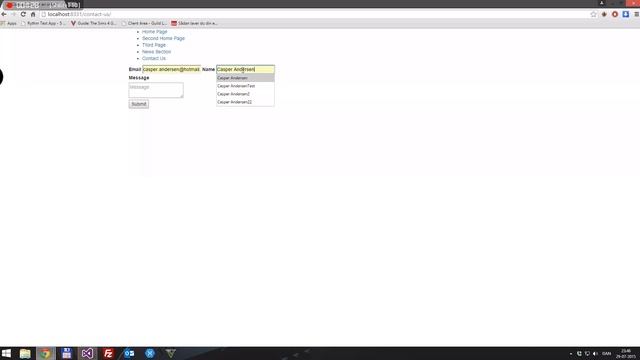Switch to Chrome in the taskbar
The width and height of the screenshot is (640, 360).
46,353
